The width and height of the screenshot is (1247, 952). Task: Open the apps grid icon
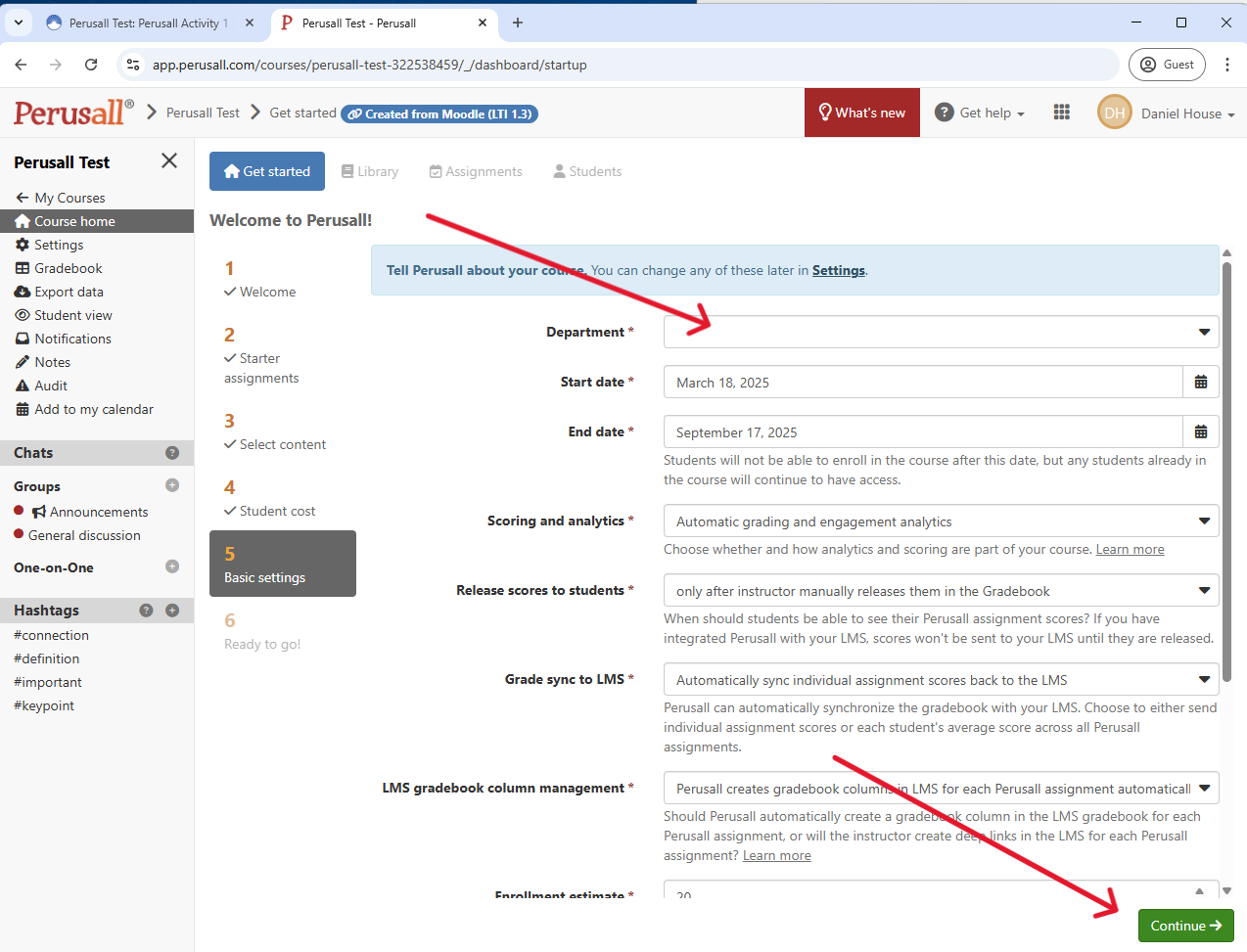click(1061, 113)
